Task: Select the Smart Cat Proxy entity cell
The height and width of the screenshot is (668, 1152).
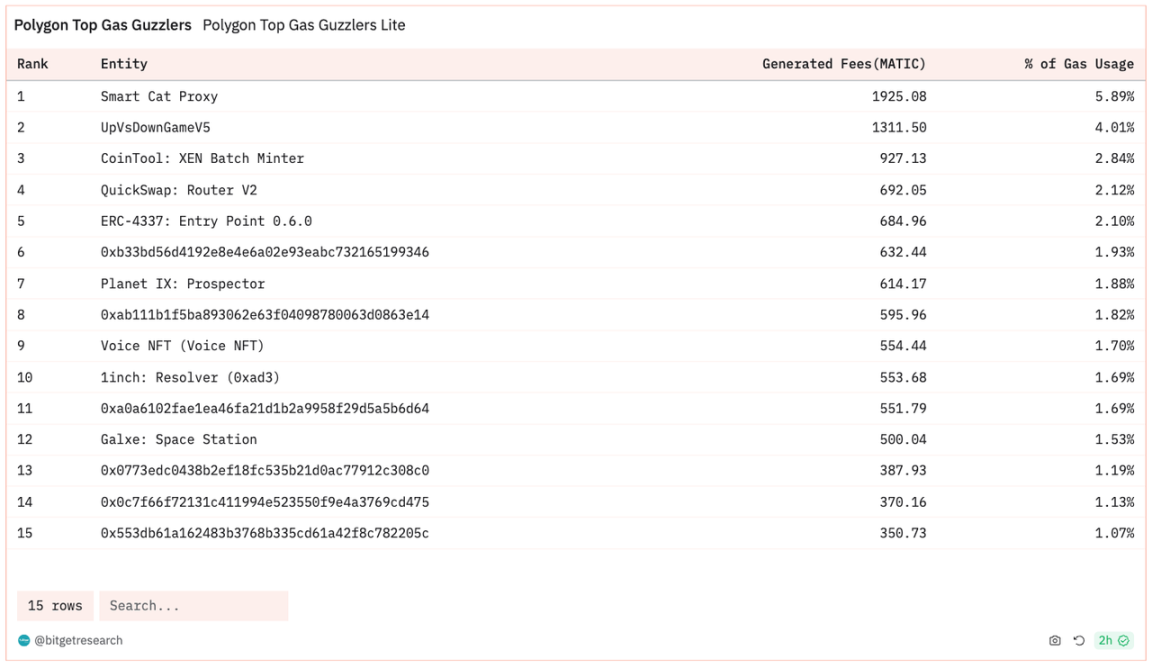Action: pyautogui.click(x=159, y=97)
